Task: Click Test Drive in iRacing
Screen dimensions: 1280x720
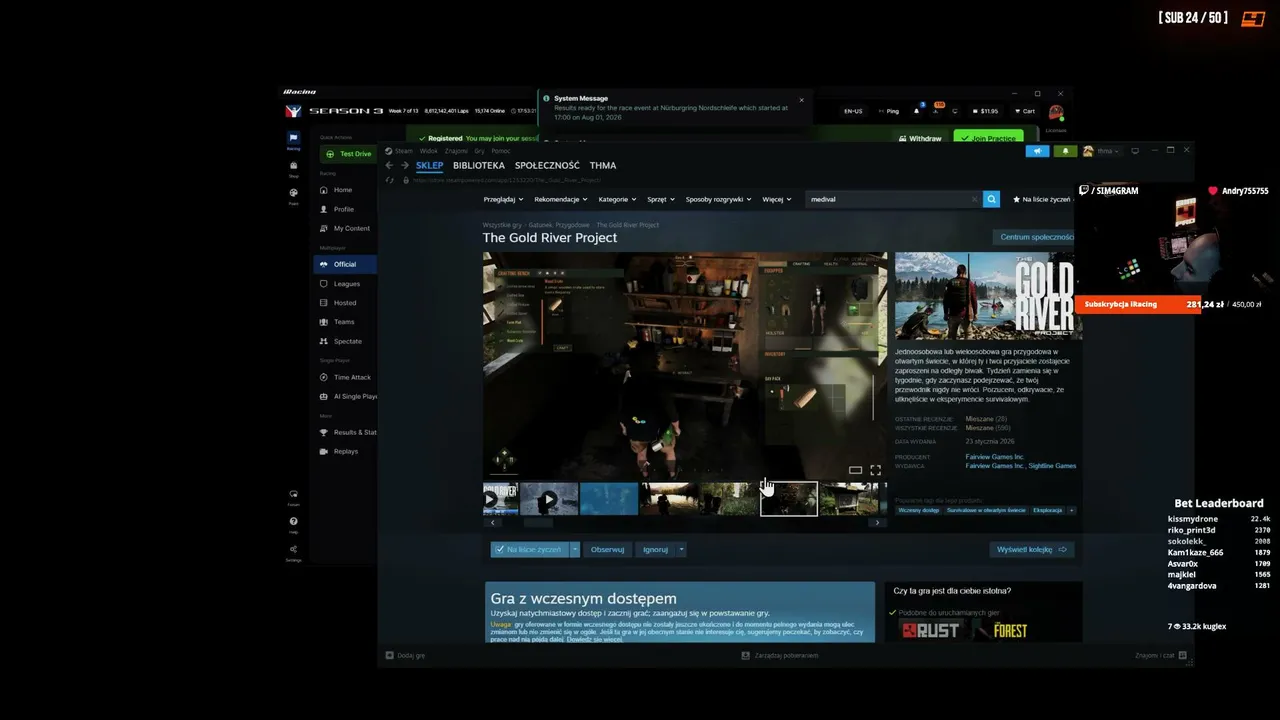Action: pyautogui.click(x=349, y=154)
